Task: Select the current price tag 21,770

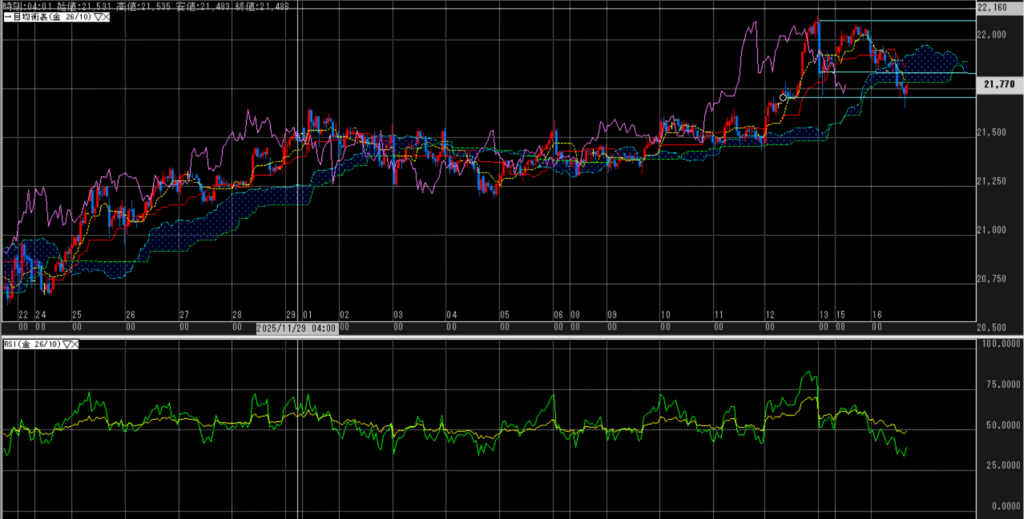Action: [x=1000, y=85]
